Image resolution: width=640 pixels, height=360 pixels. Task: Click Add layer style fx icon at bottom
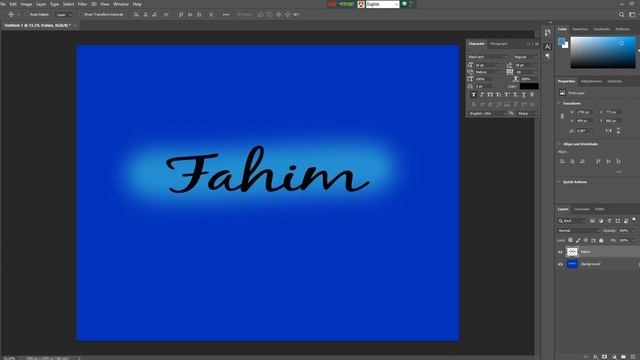(595, 356)
